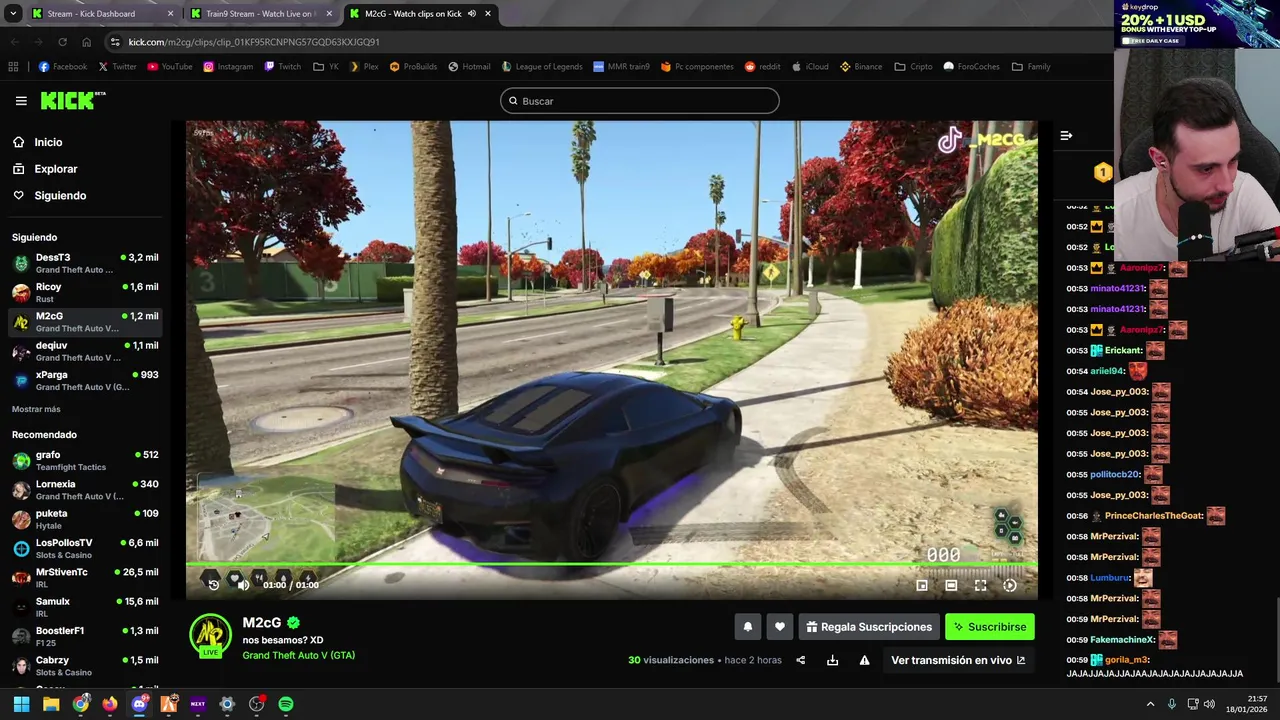Go to Inicio in the sidebar
Viewport: 1280px width, 720px height.
[48, 142]
